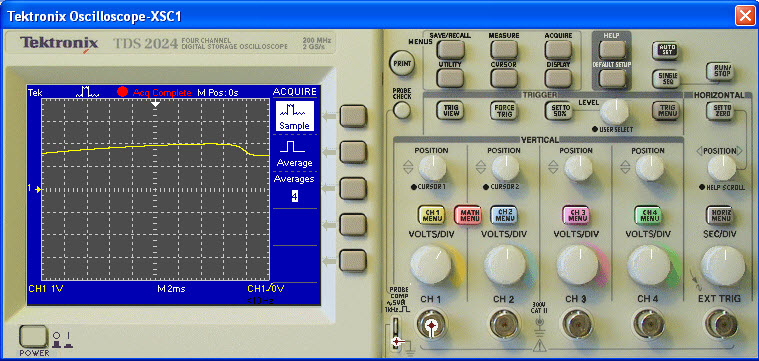Viewport: 759px width, 361px height.
Task: Click the SET TO 50% trigger button
Action: point(559,111)
